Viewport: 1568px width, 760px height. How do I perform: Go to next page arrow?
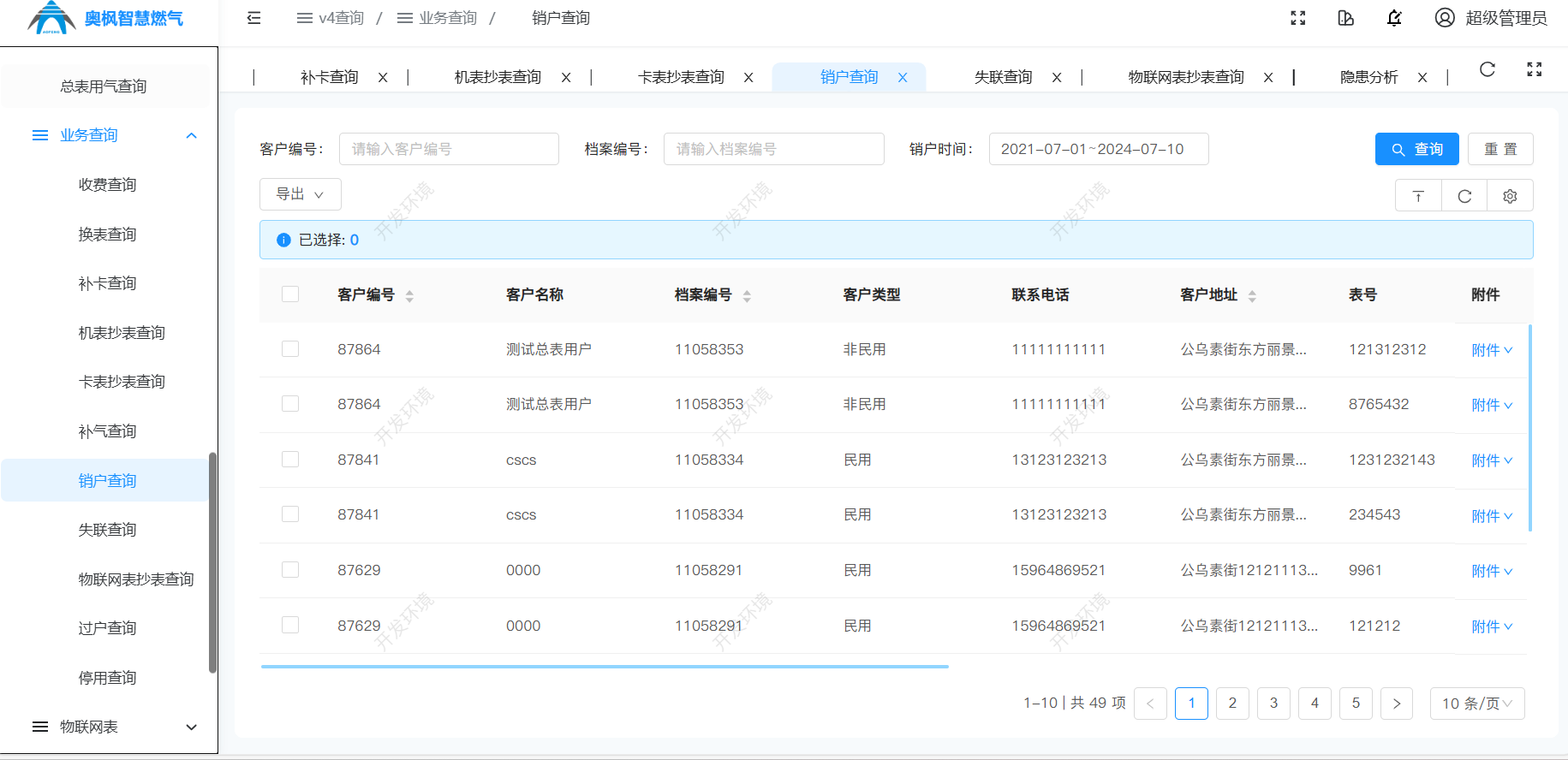click(1397, 704)
